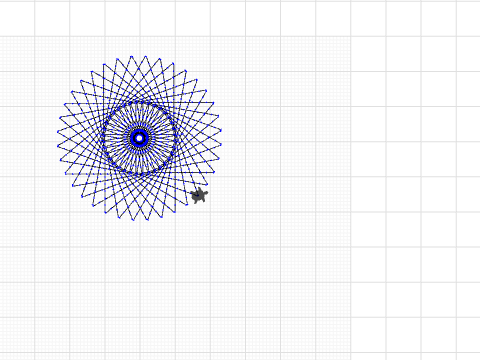Click the turtle's tail end
Image resolution: width=480 pixels, height=360 pixels.
pos(193,197)
